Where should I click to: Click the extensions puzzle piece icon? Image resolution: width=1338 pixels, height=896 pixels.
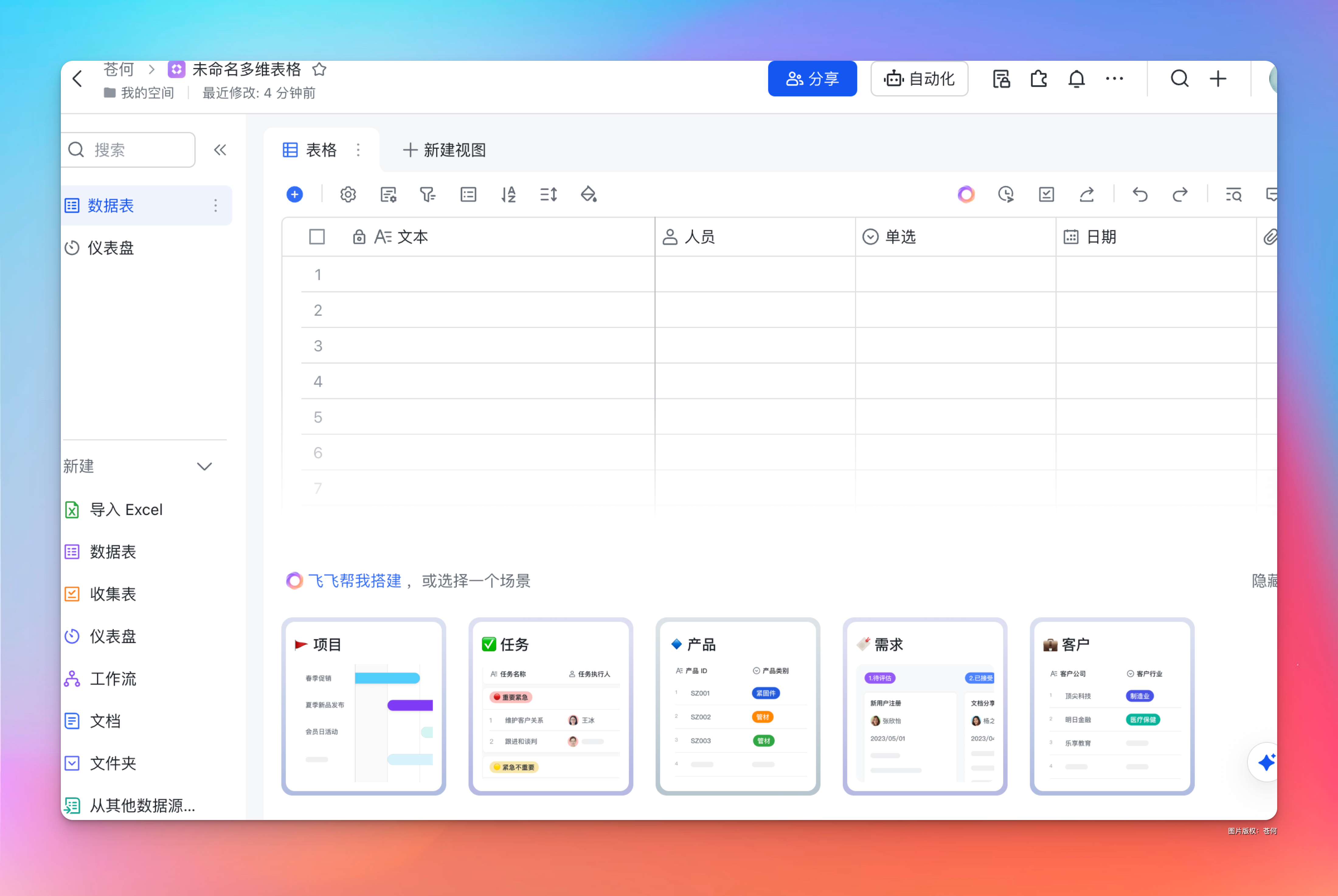(1038, 79)
